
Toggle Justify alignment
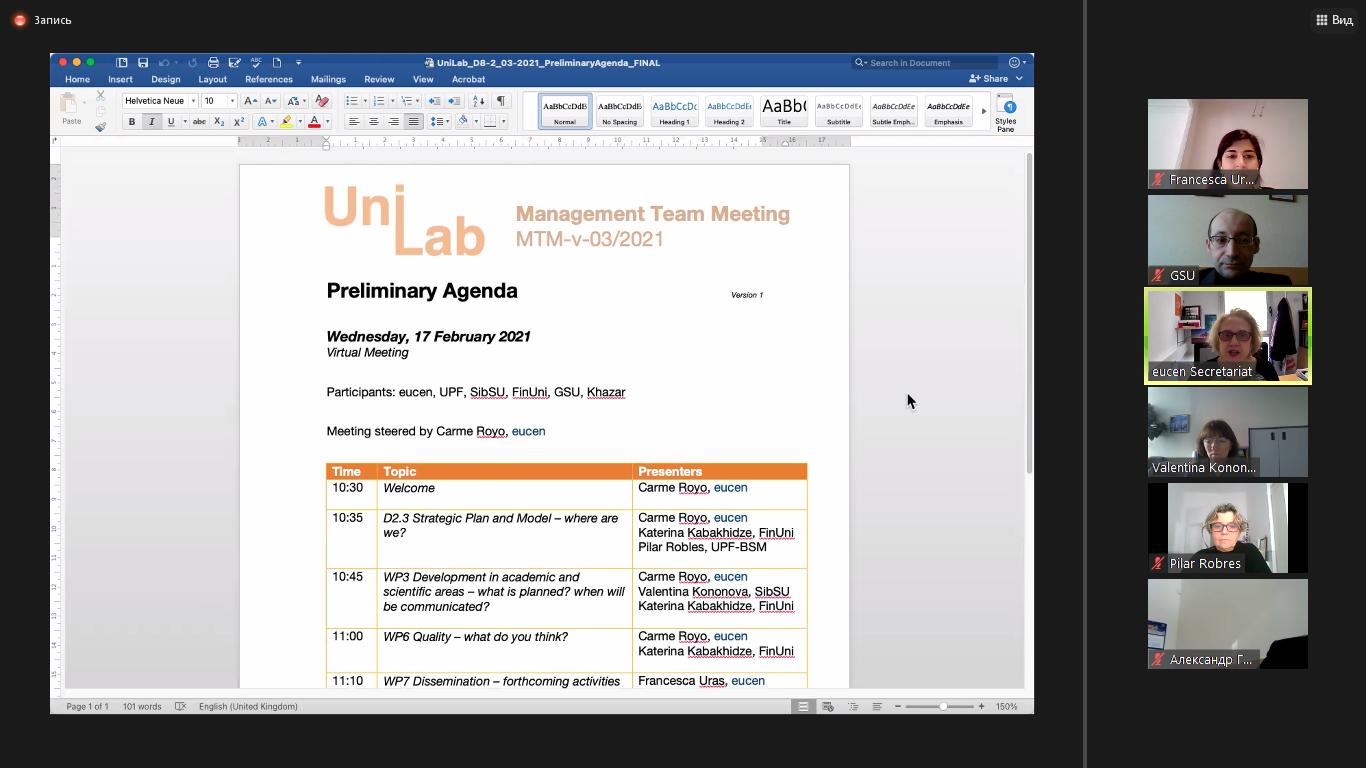(413, 122)
